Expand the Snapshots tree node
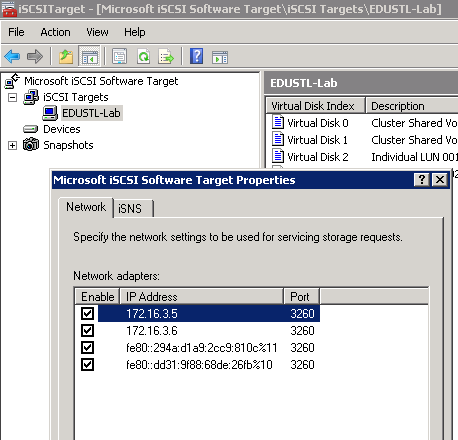Screen dimensions: 458x440 [x=12, y=145]
